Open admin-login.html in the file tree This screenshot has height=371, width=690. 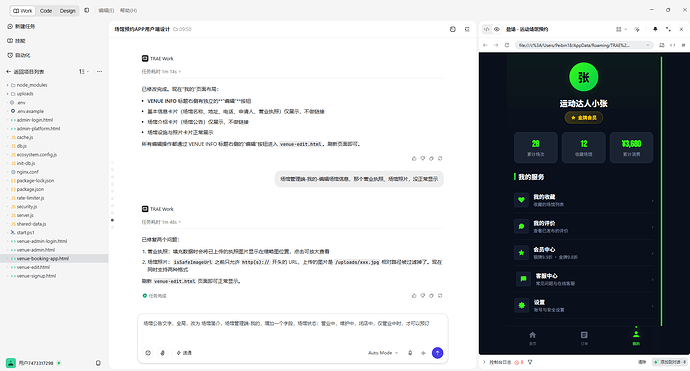32,120
